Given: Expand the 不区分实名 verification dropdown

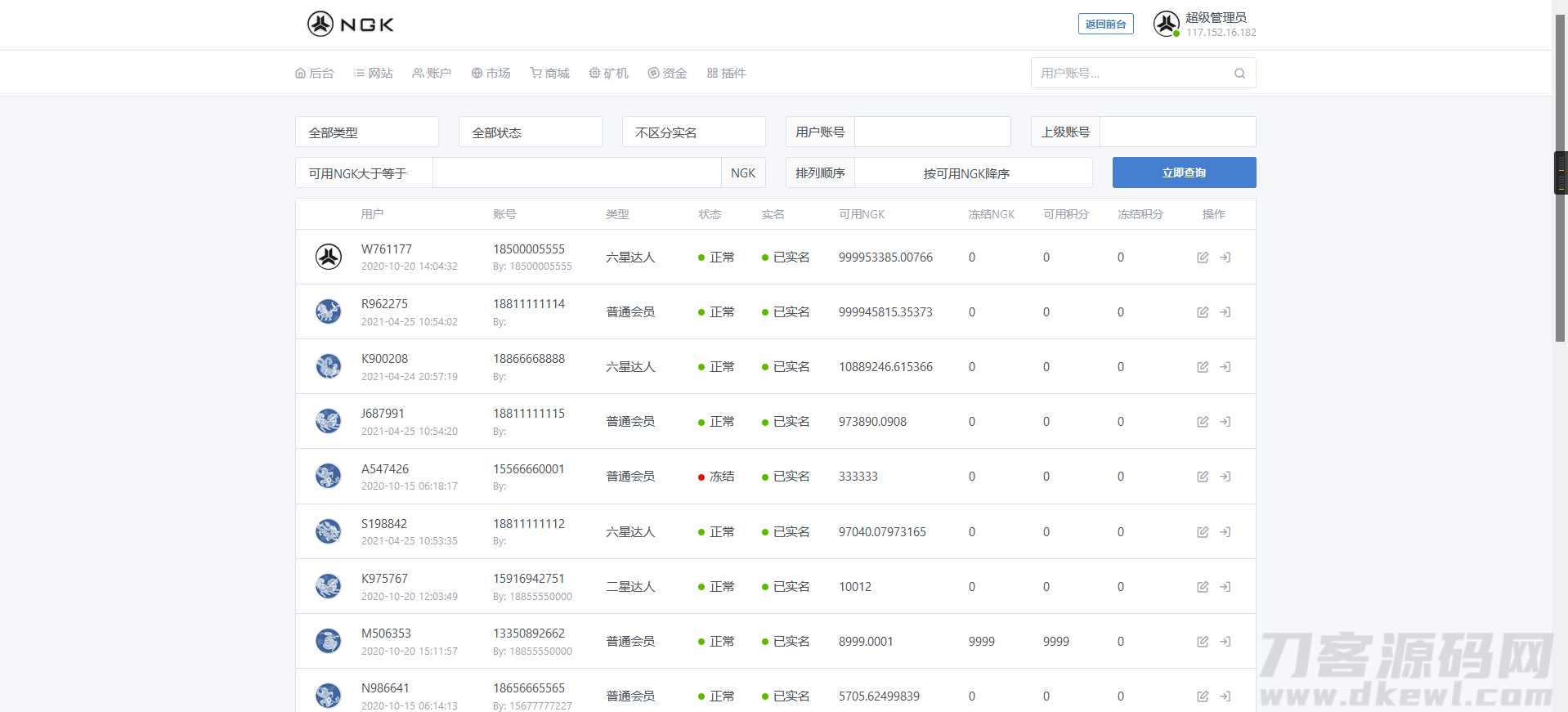Looking at the screenshot, I should (693, 132).
